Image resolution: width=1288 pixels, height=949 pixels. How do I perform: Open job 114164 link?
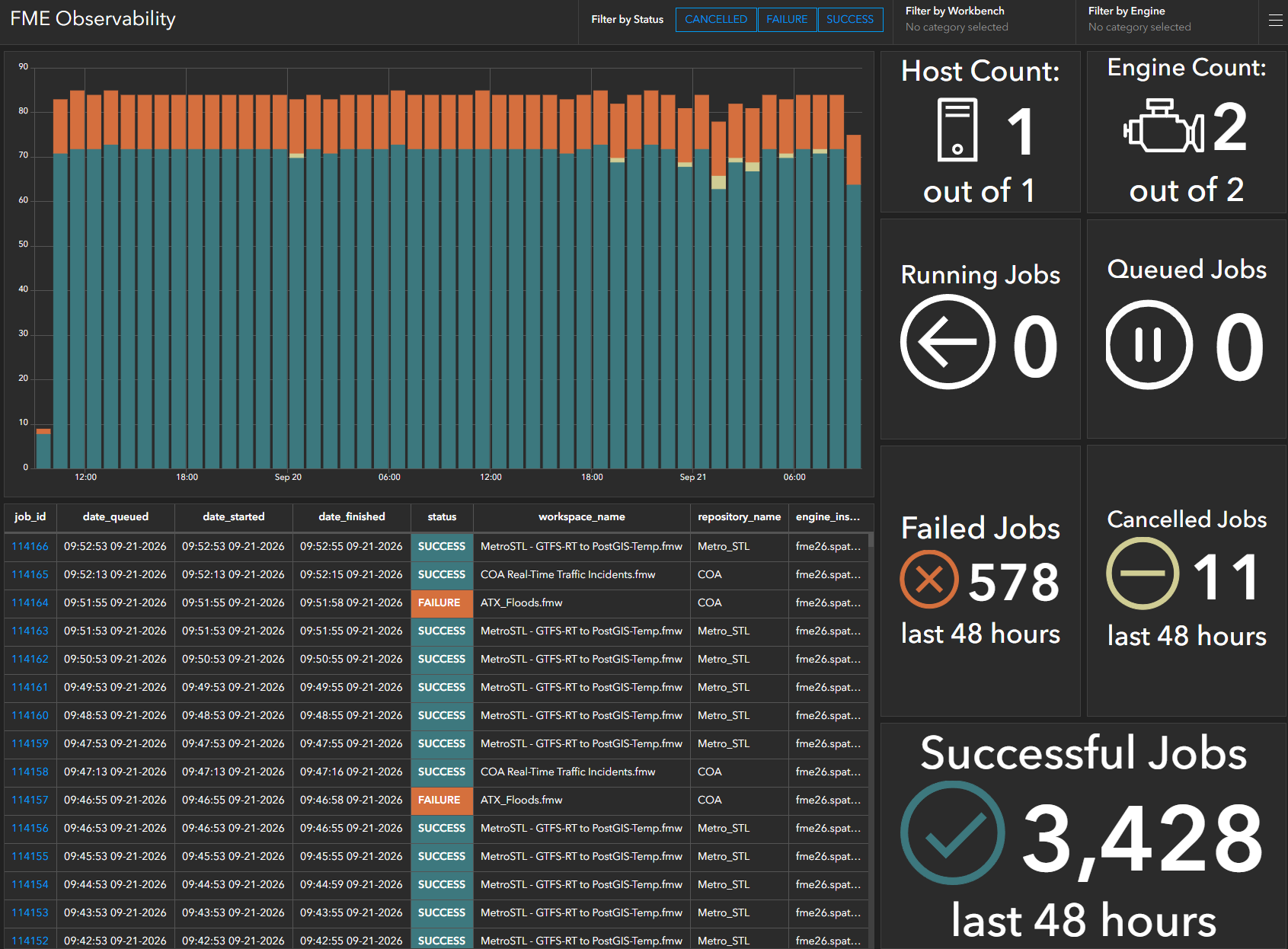tap(30, 603)
